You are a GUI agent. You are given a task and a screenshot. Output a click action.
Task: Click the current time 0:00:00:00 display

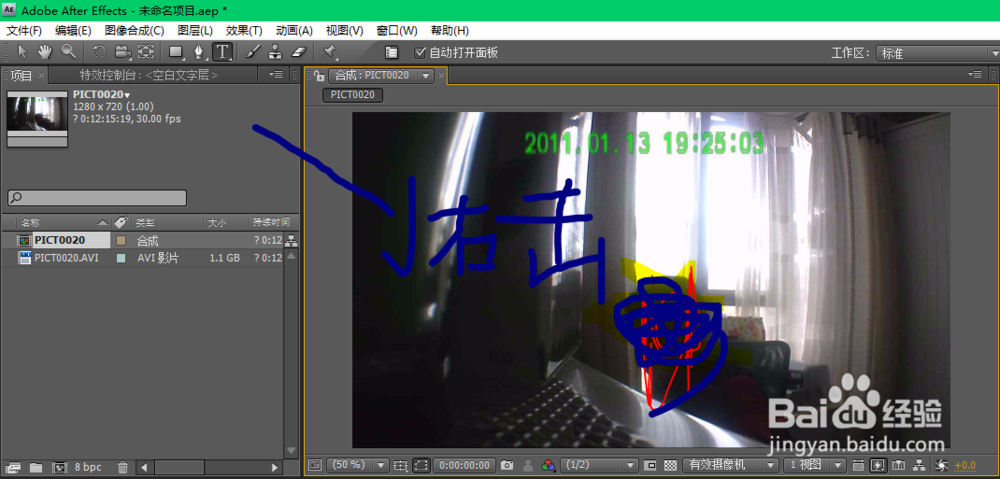point(464,465)
